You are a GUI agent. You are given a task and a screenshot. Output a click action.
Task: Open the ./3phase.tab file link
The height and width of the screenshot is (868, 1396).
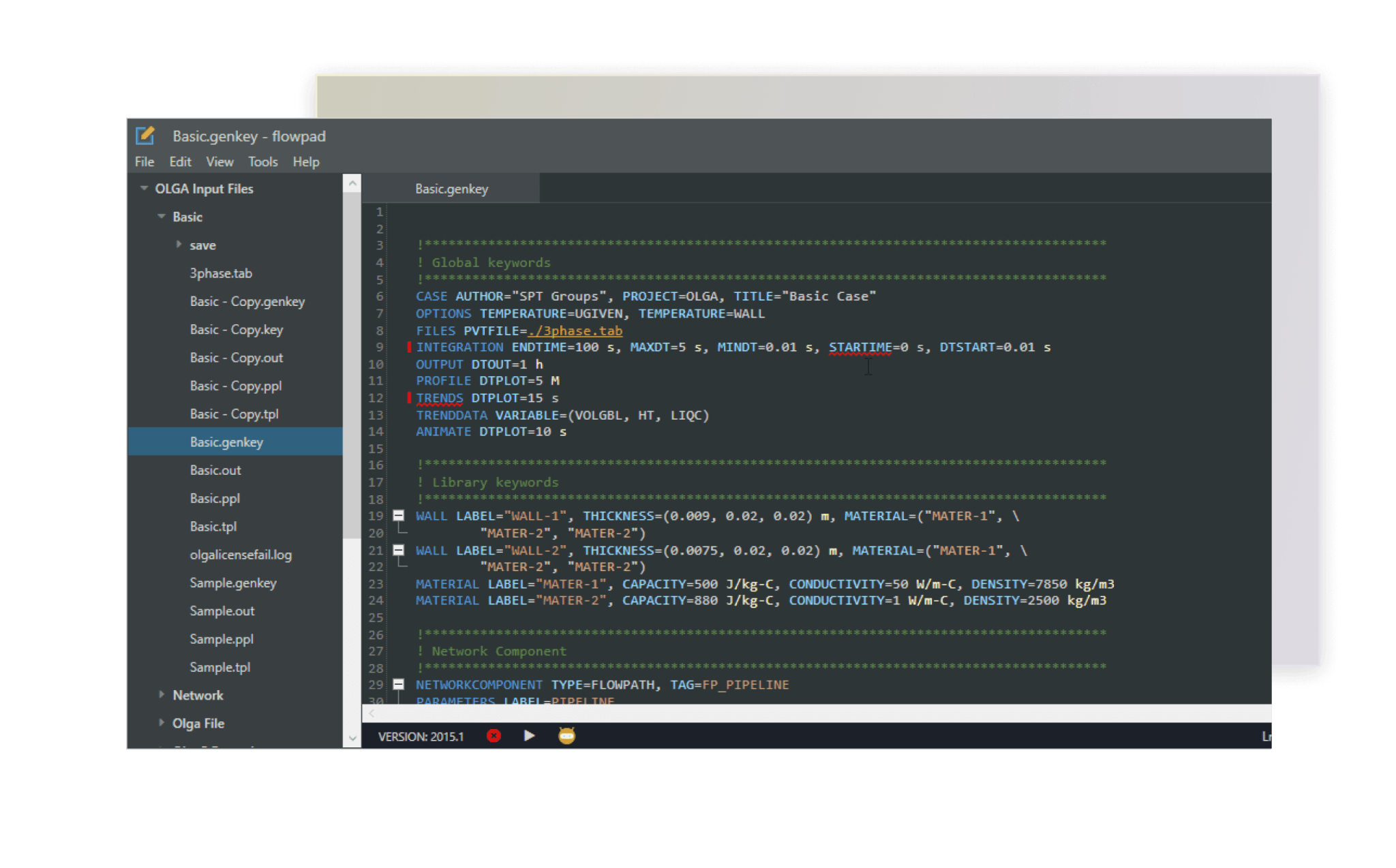click(575, 330)
